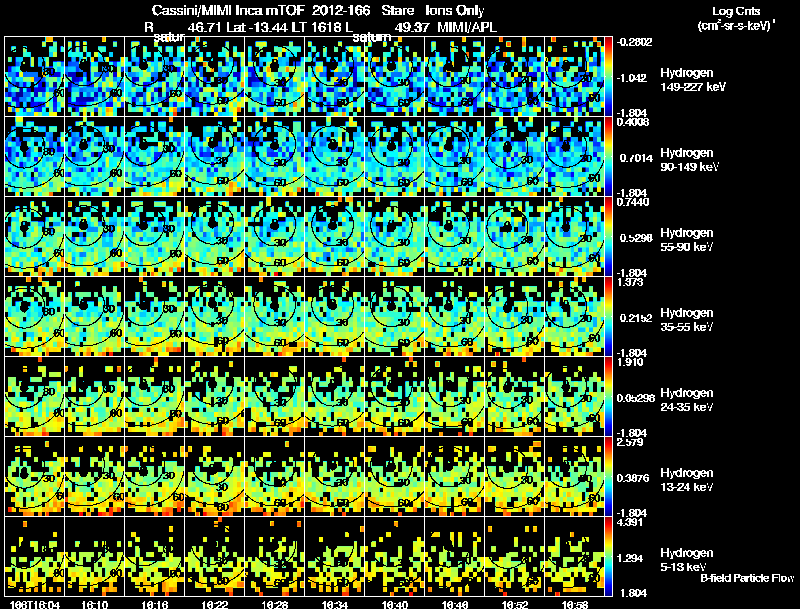Click the 0.4008 color scale value

pos(632,122)
